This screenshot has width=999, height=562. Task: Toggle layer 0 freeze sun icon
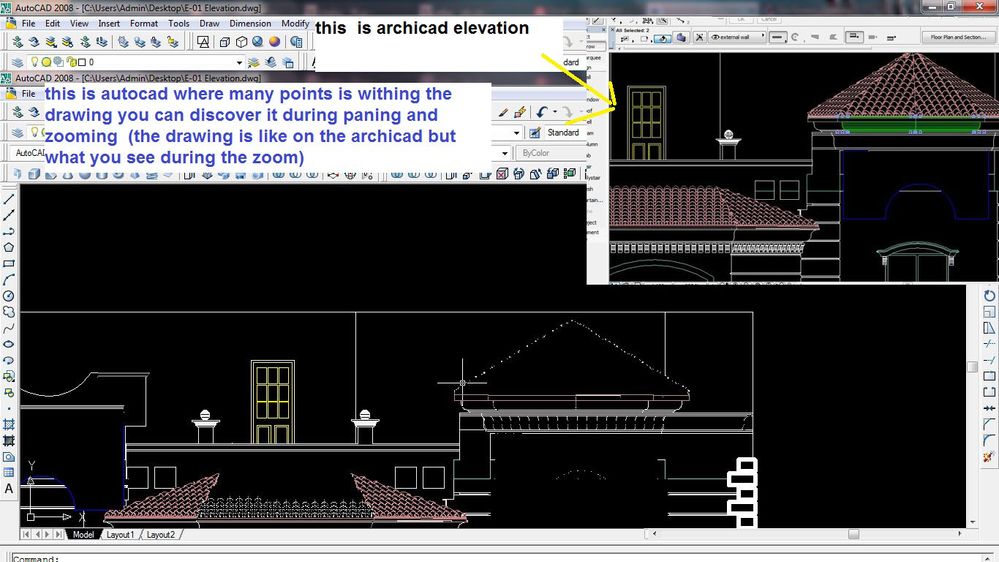tap(46, 62)
